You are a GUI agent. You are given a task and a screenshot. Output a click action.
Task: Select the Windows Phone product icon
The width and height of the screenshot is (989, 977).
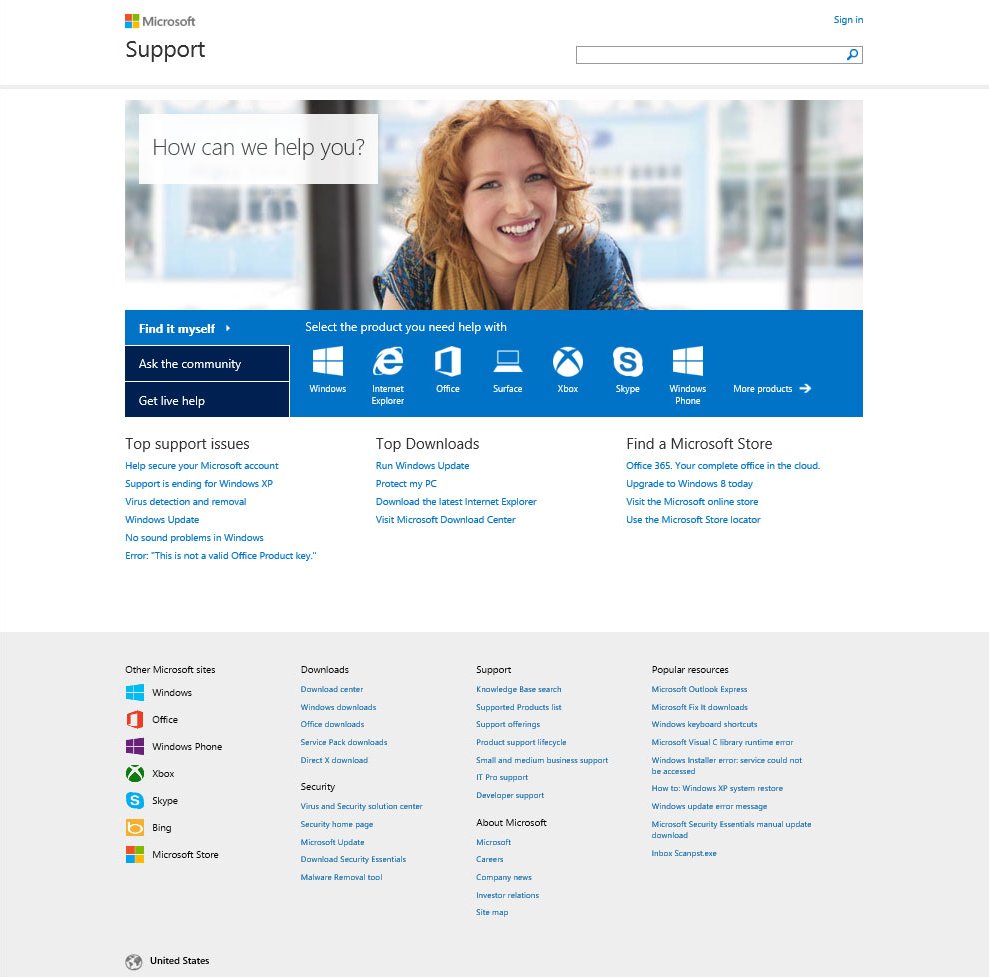(688, 361)
